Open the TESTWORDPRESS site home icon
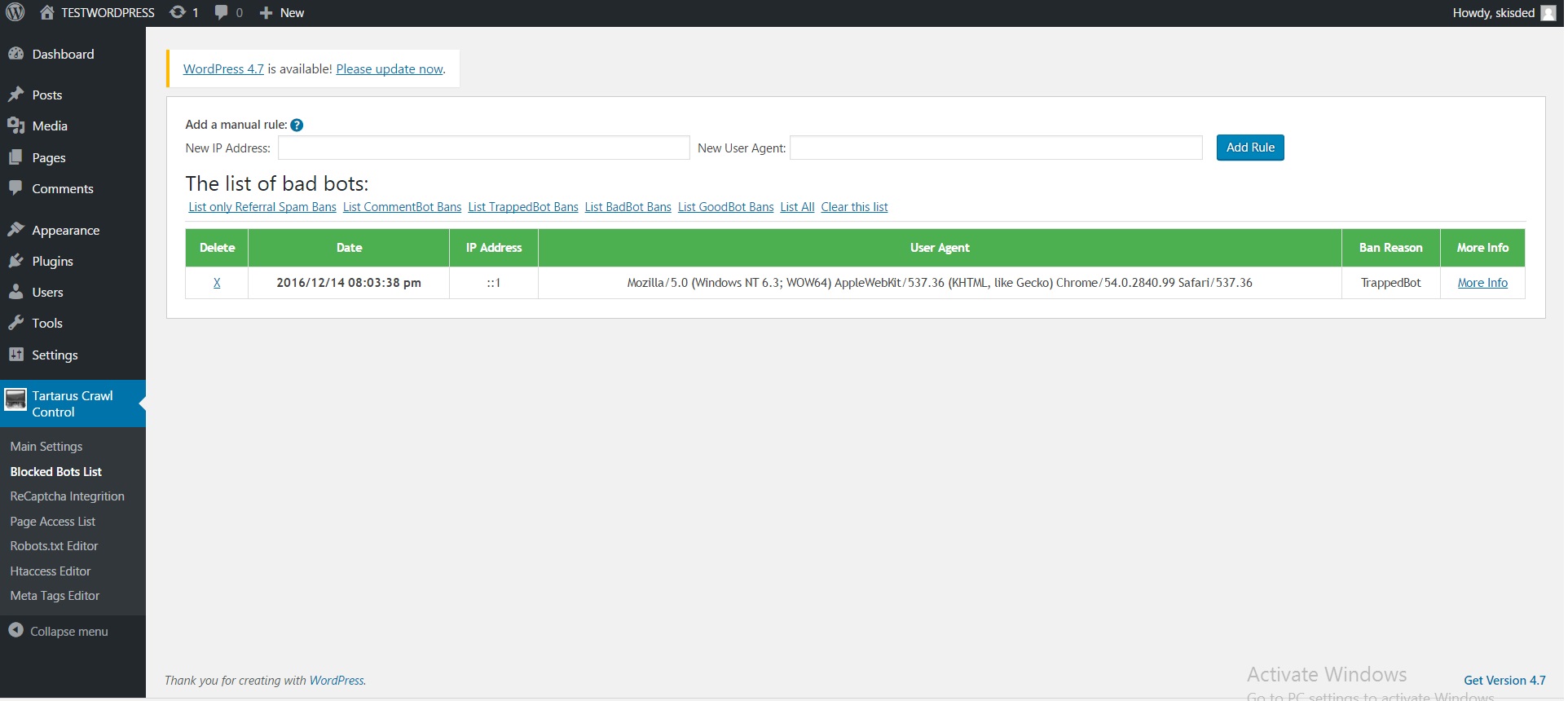The image size is (1568, 701). coord(46,12)
